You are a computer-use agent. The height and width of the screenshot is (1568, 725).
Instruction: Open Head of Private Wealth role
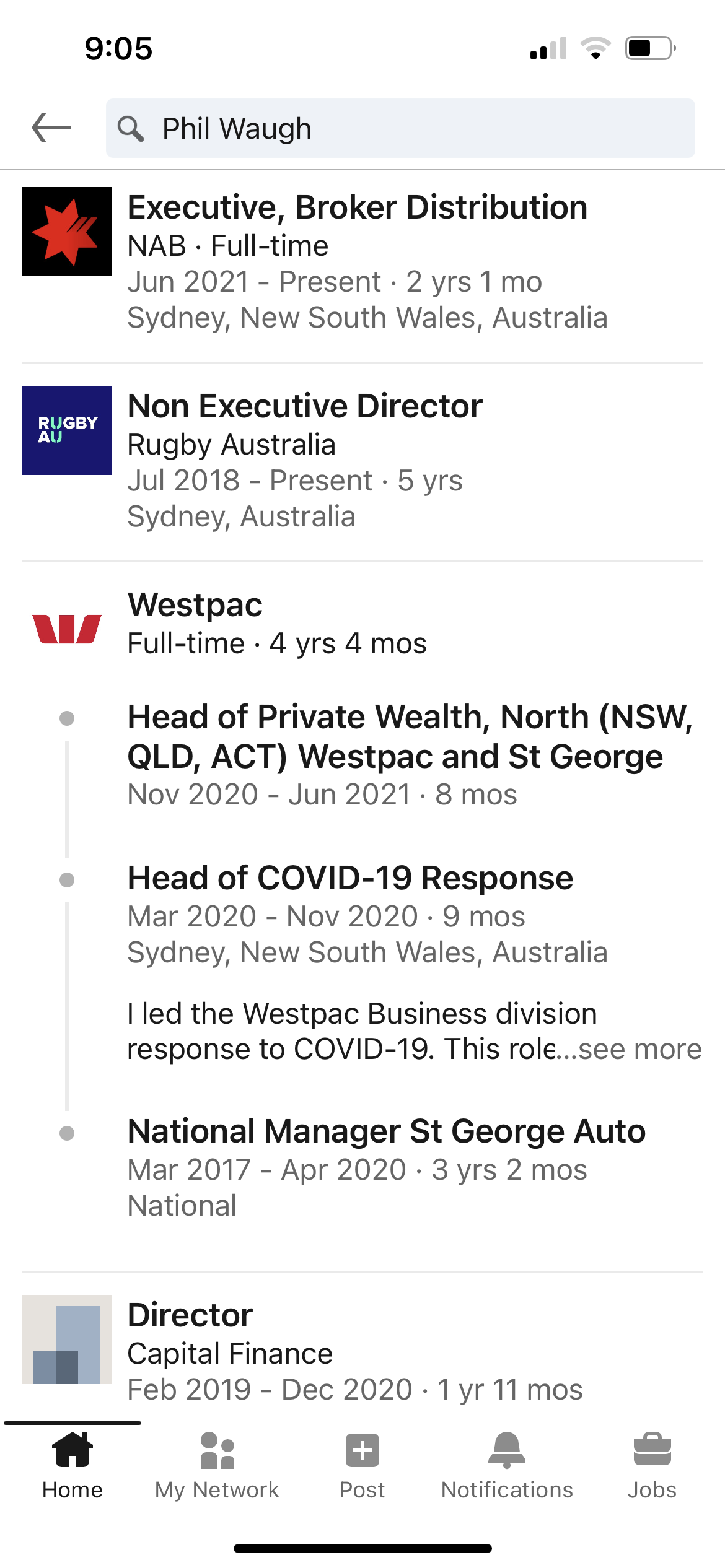point(410,737)
